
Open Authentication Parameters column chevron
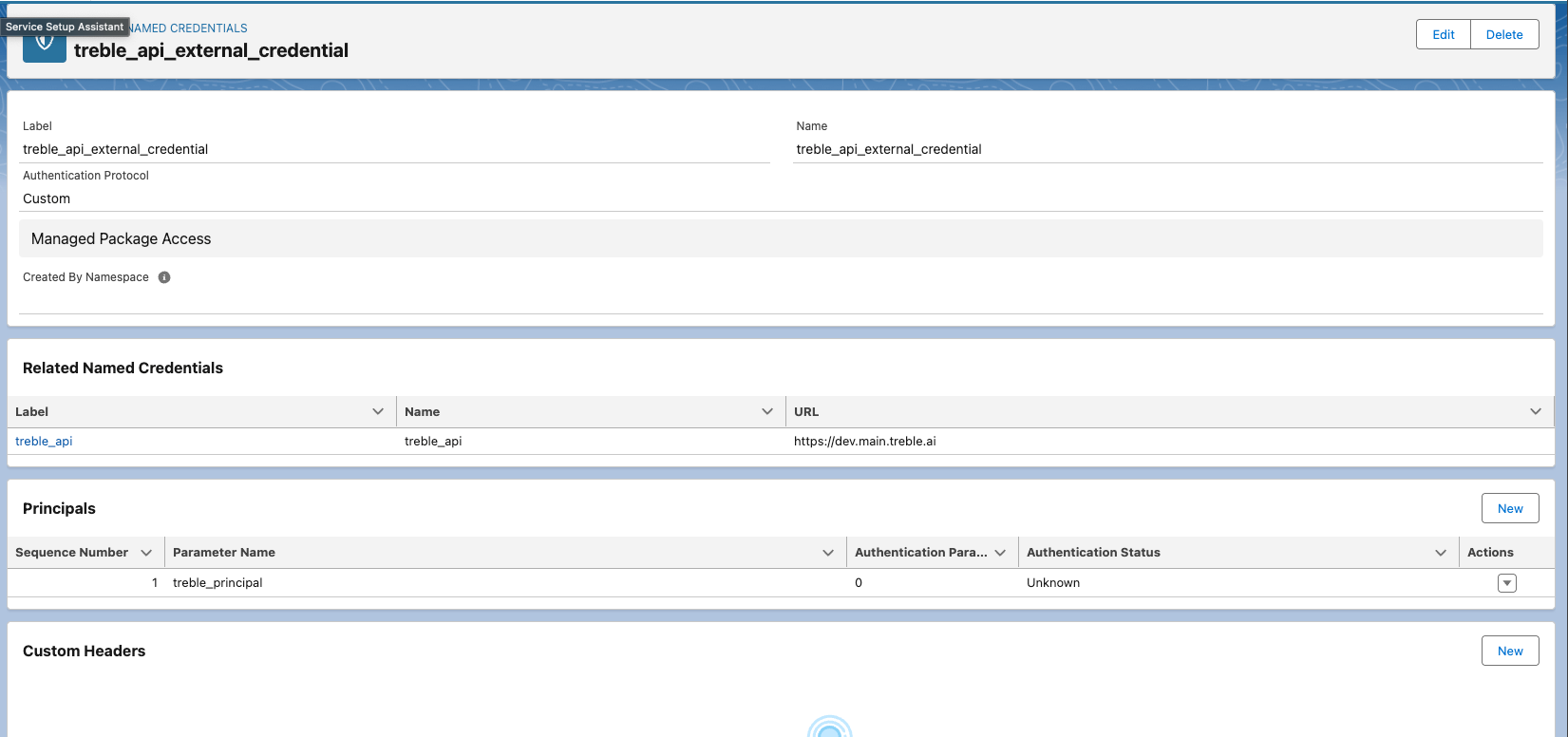pyautogui.click(x=1000, y=553)
